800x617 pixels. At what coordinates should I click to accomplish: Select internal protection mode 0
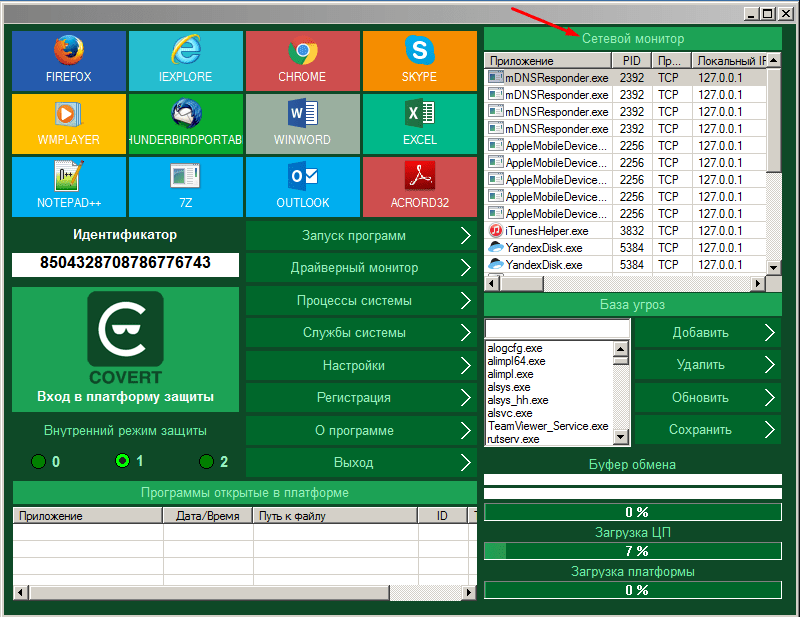tap(39, 461)
